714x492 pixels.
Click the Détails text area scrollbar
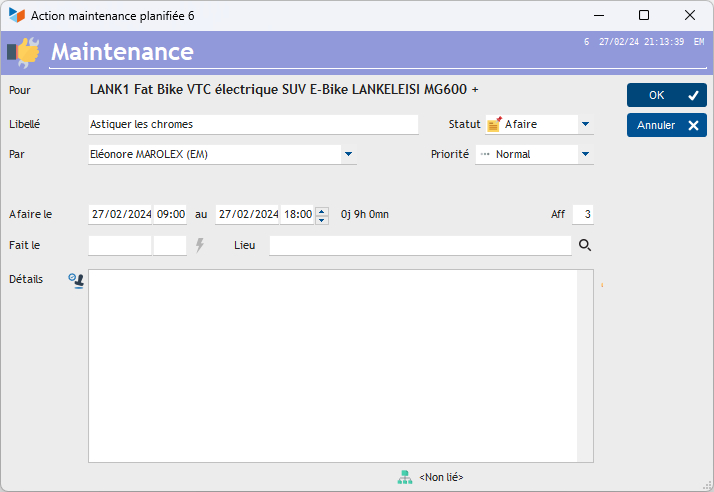point(584,365)
